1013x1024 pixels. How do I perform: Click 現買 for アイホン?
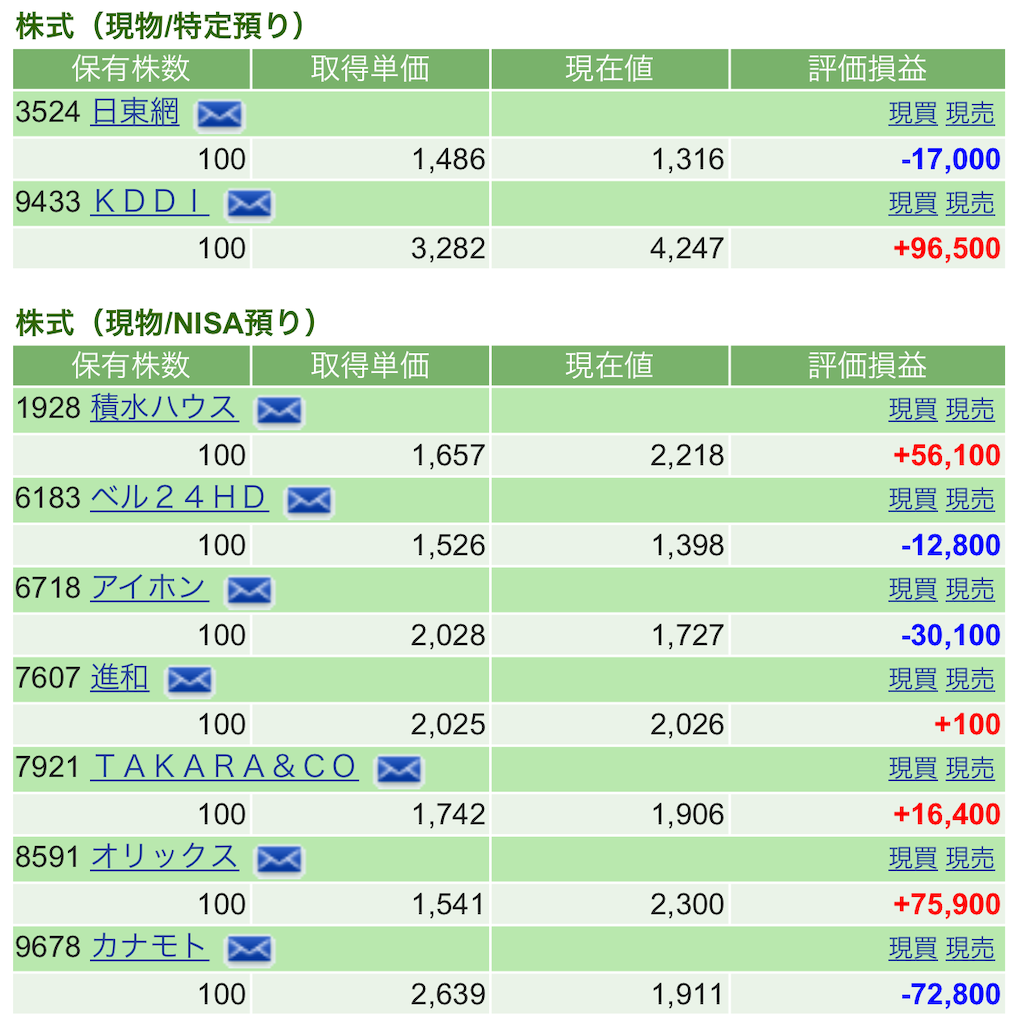pyautogui.click(x=913, y=590)
